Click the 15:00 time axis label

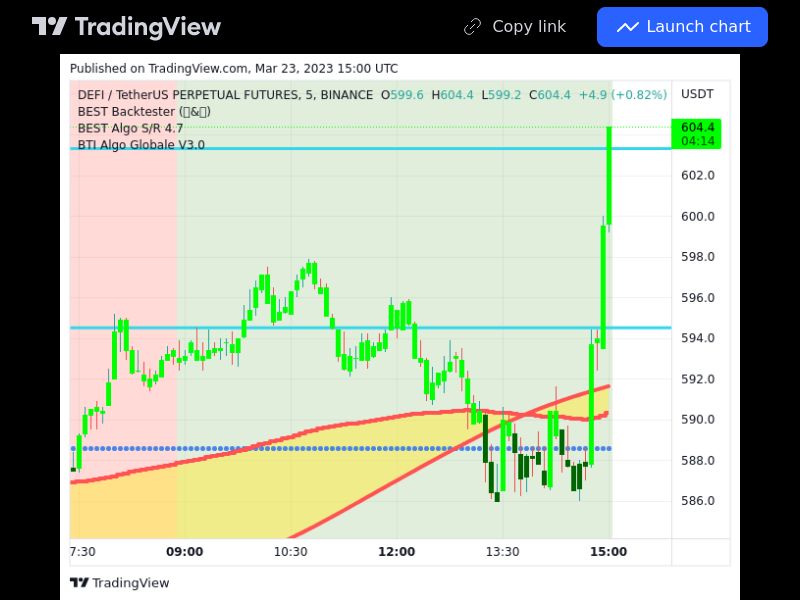coord(608,552)
